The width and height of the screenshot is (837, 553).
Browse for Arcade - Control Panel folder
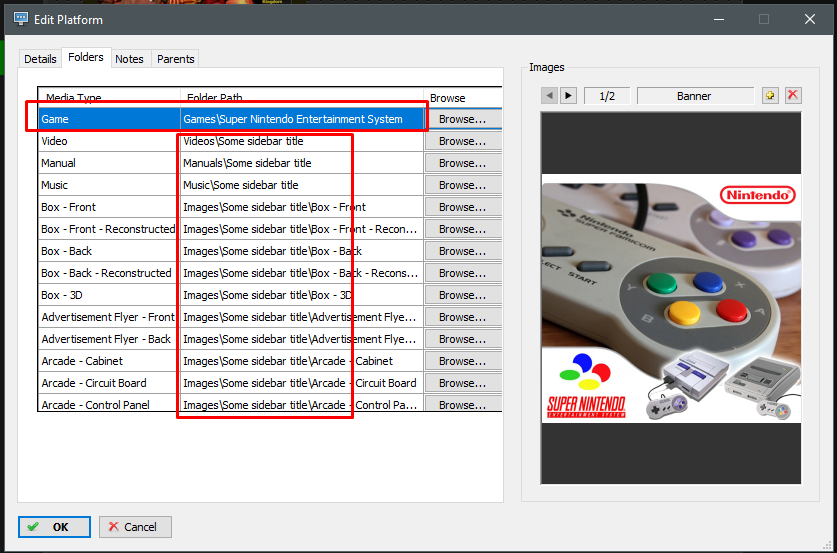point(463,404)
